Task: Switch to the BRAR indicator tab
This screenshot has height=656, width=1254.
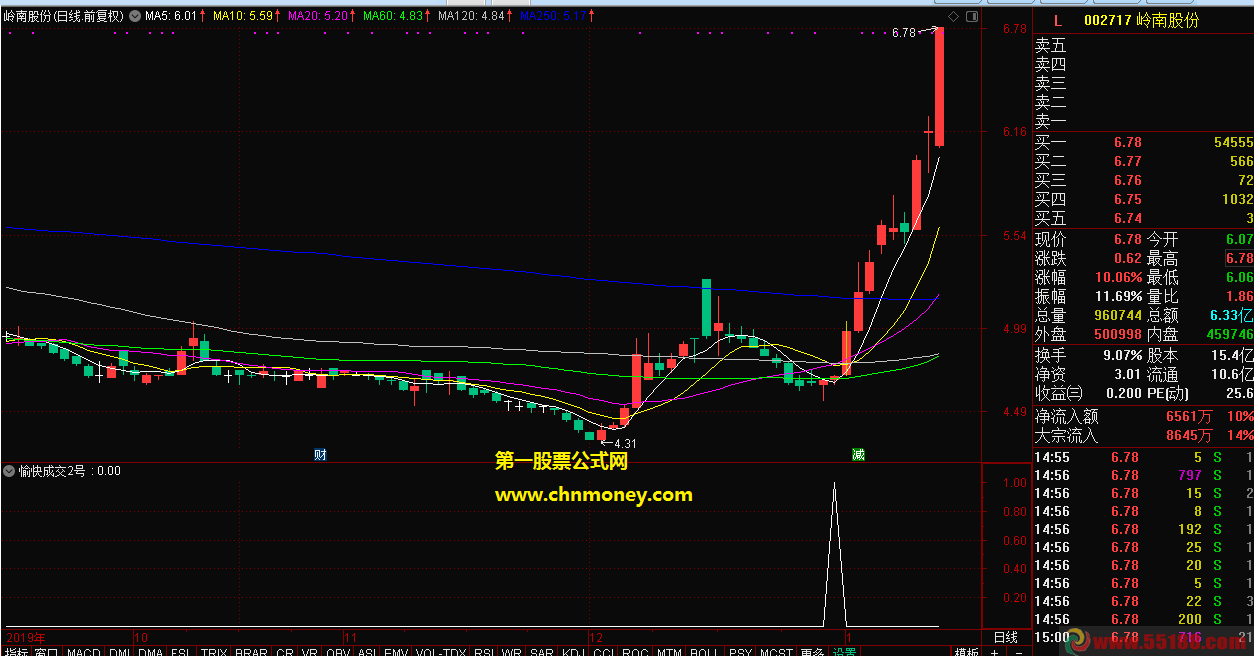Action: point(251,652)
